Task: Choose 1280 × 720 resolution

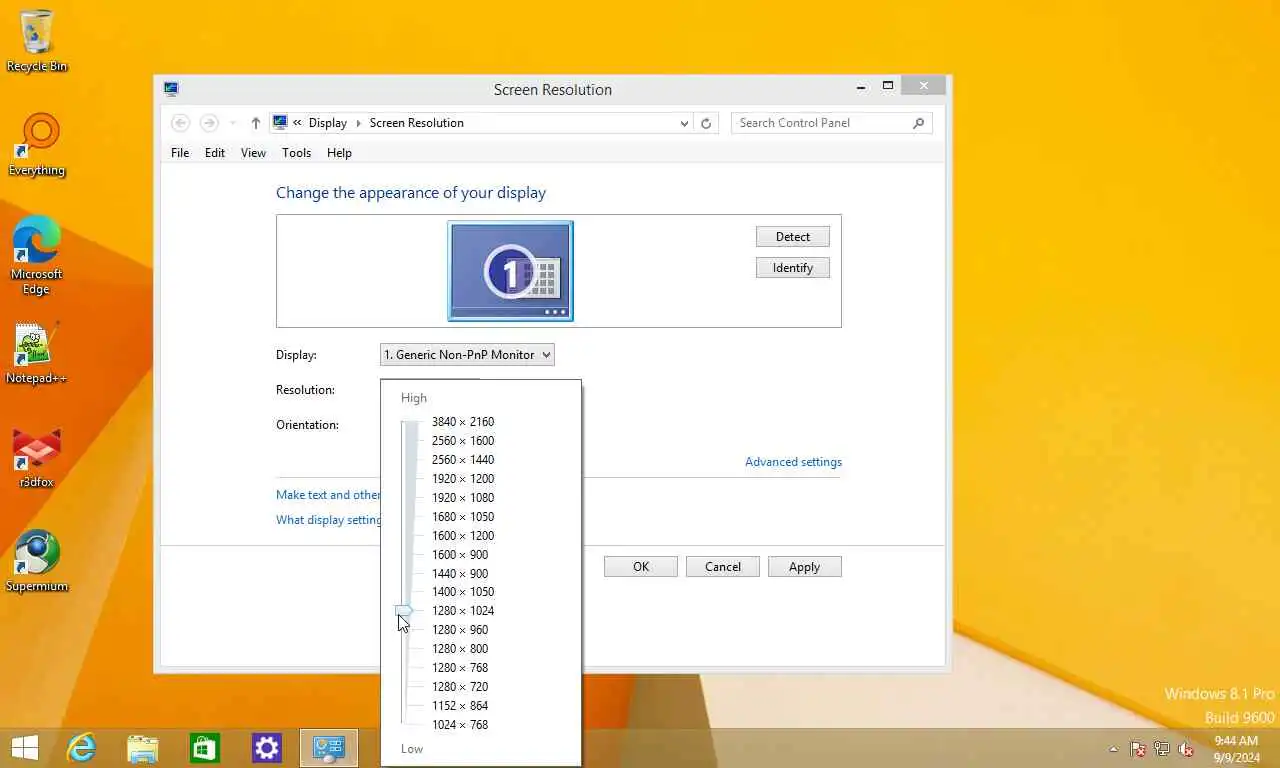Action: tap(460, 687)
